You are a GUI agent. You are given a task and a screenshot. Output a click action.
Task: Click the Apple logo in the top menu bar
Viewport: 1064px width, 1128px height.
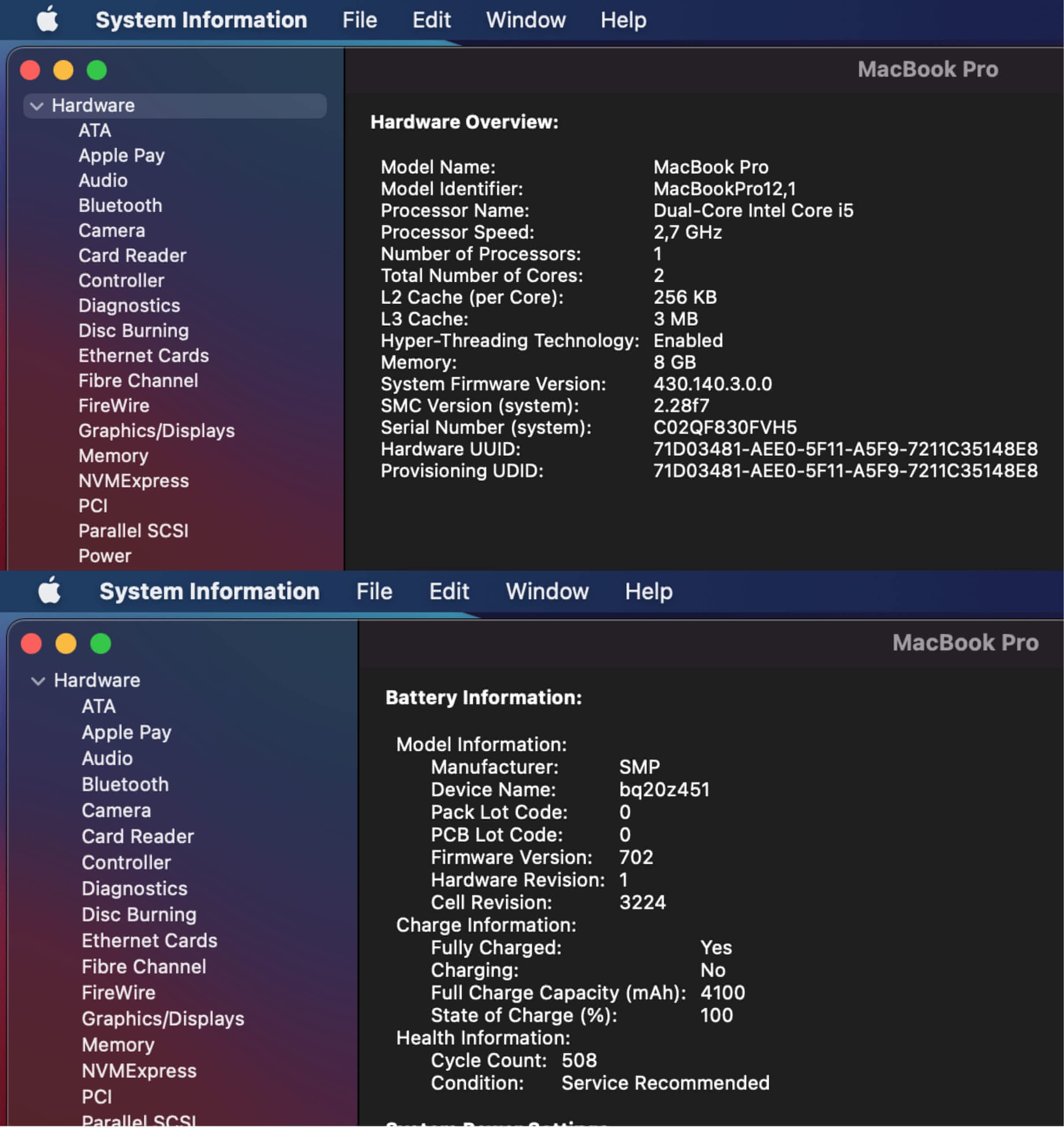pos(48,20)
